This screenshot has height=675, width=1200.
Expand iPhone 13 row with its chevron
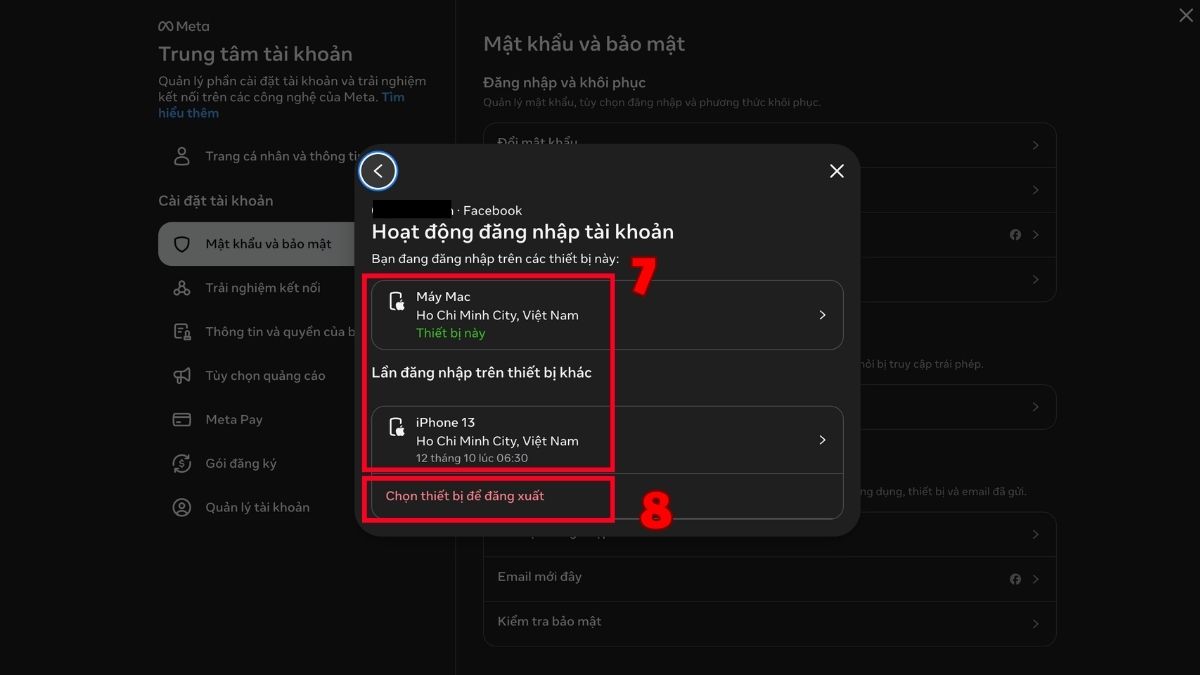(823, 440)
